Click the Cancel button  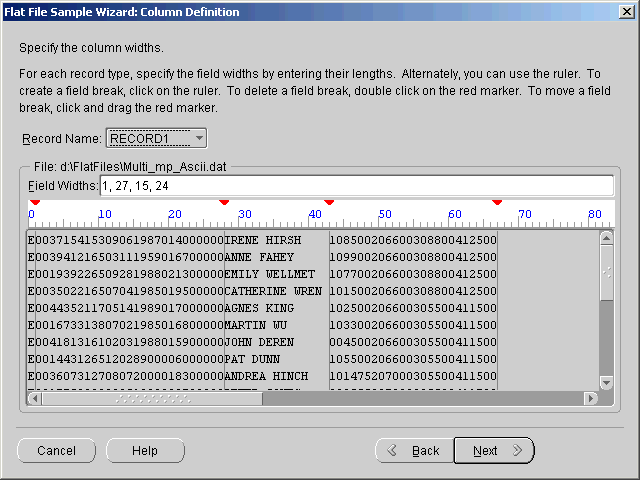56,451
